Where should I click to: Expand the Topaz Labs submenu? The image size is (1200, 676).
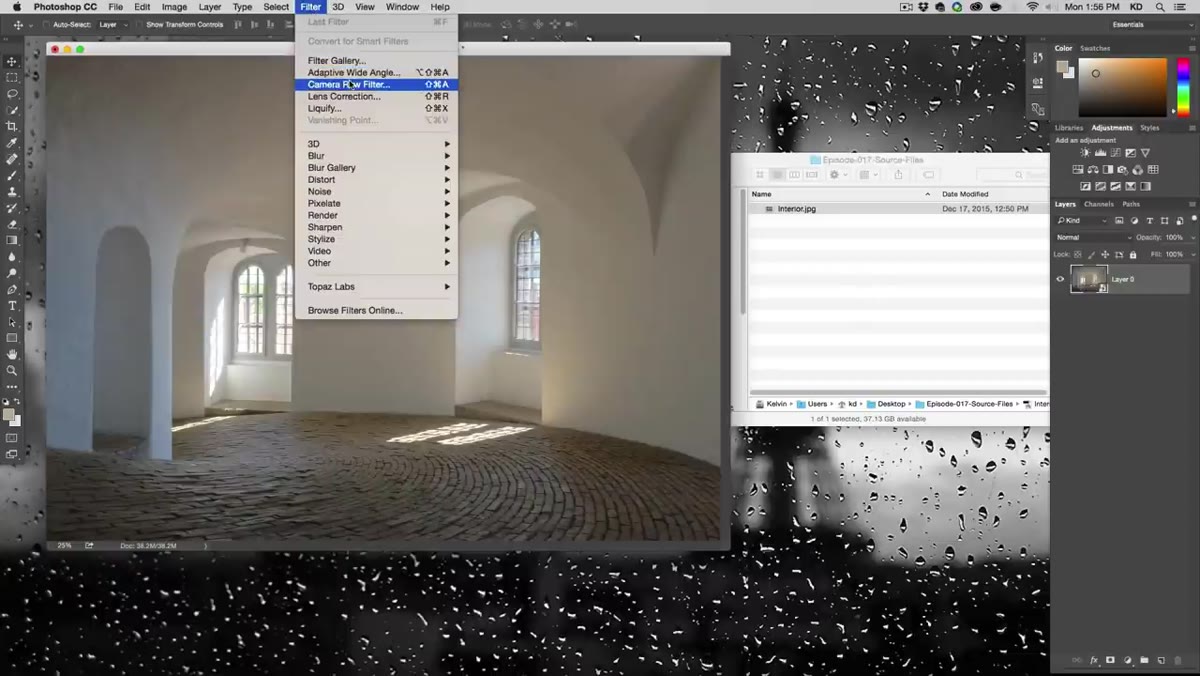tap(376, 287)
